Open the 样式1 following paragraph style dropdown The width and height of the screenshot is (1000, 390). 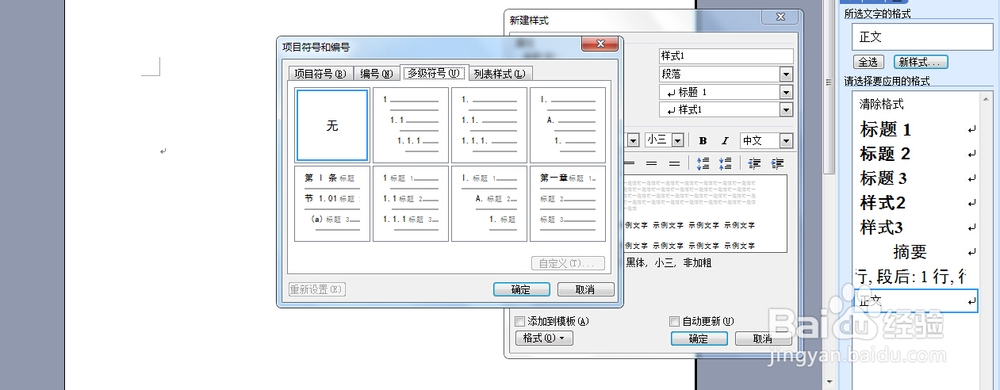click(786, 110)
